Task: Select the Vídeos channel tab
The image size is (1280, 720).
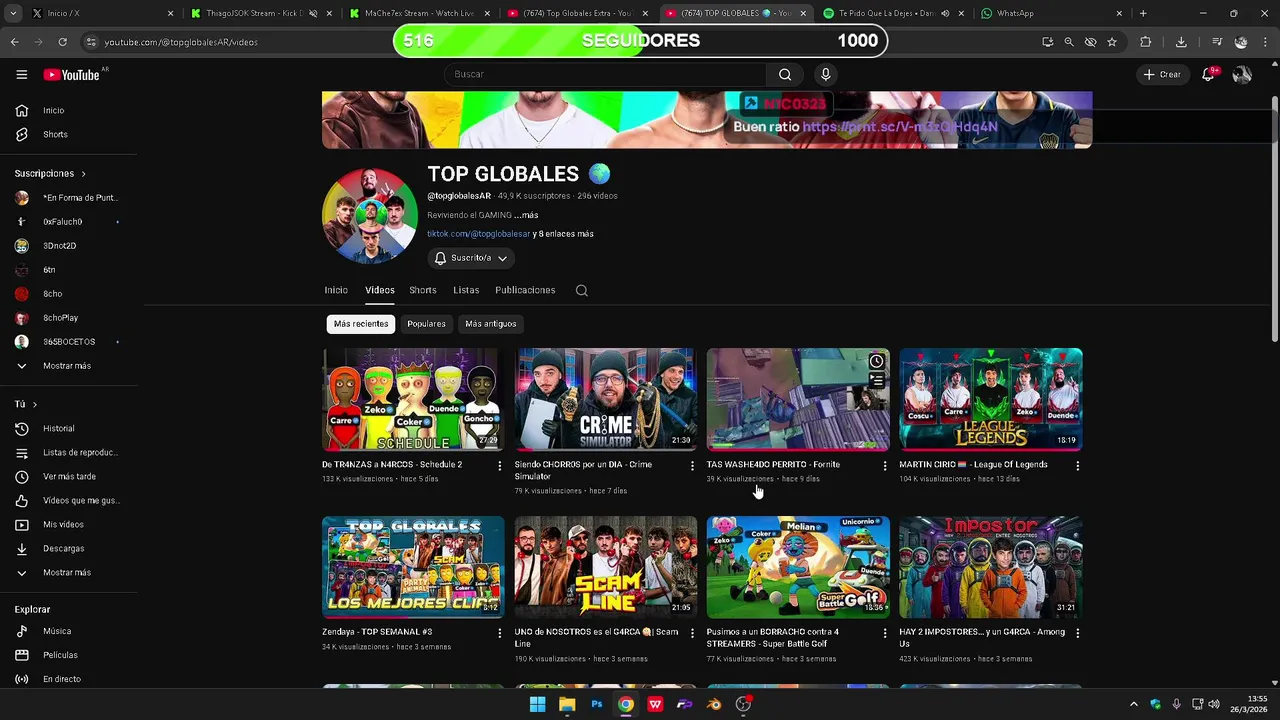Action: coord(379,290)
